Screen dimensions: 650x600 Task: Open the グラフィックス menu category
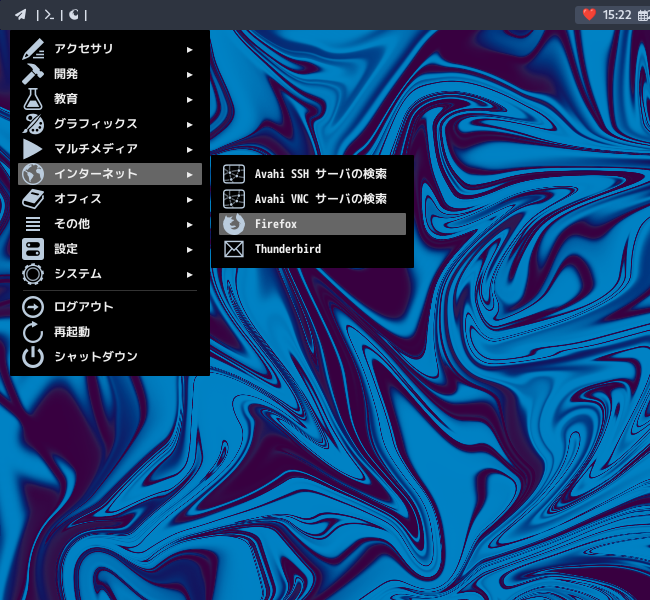click(x=110, y=124)
